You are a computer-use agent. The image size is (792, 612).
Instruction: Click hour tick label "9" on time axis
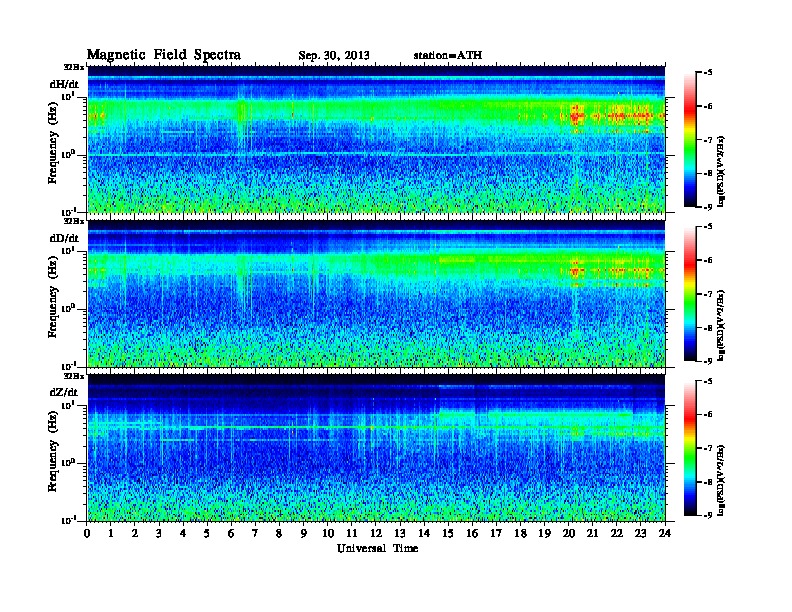coord(304,533)
